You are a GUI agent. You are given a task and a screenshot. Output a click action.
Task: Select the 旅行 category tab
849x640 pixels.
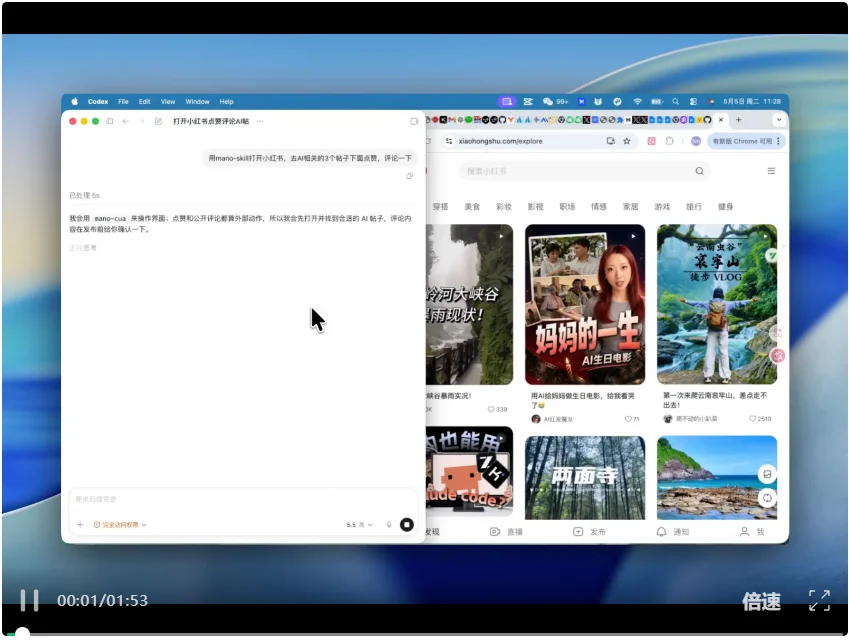pyautogui.click(x=694, y=206)
